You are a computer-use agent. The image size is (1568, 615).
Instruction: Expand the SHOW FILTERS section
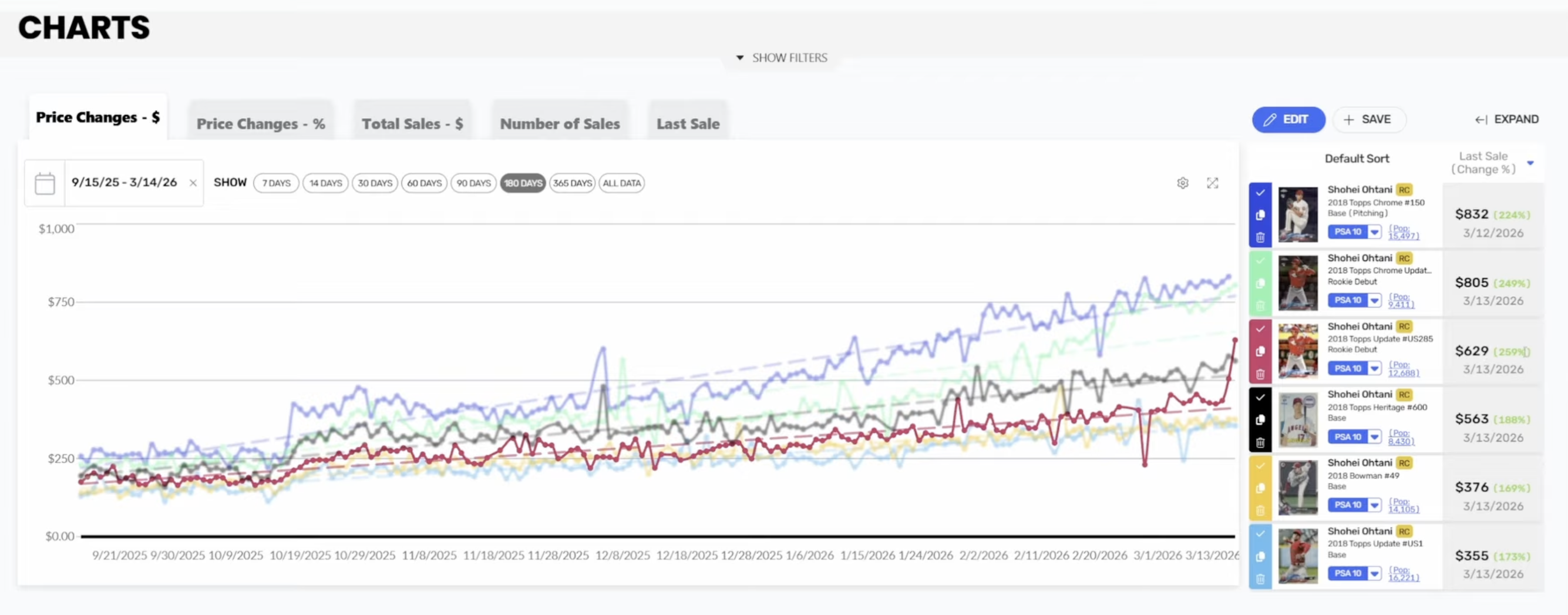(782, 58)
